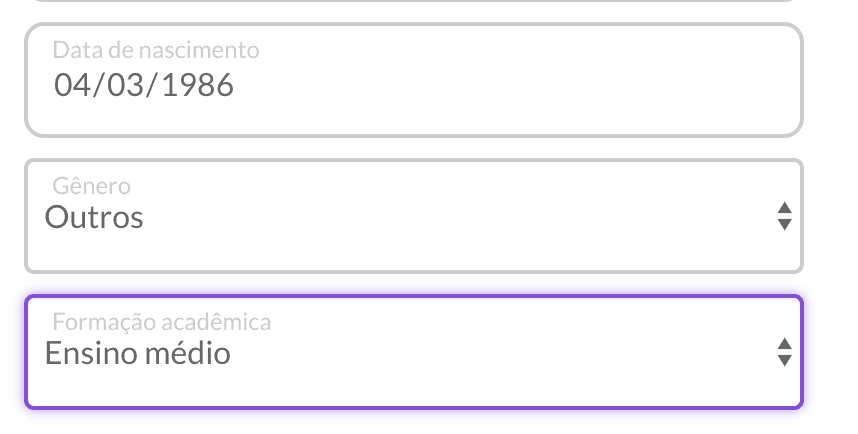
Task: Click the selected Outros value
Action: [x=94, y=217]
